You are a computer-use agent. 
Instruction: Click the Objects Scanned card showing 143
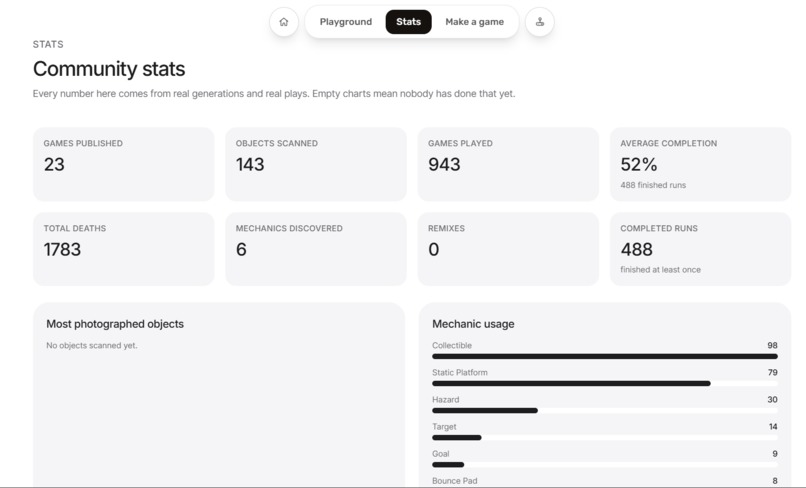316,164
